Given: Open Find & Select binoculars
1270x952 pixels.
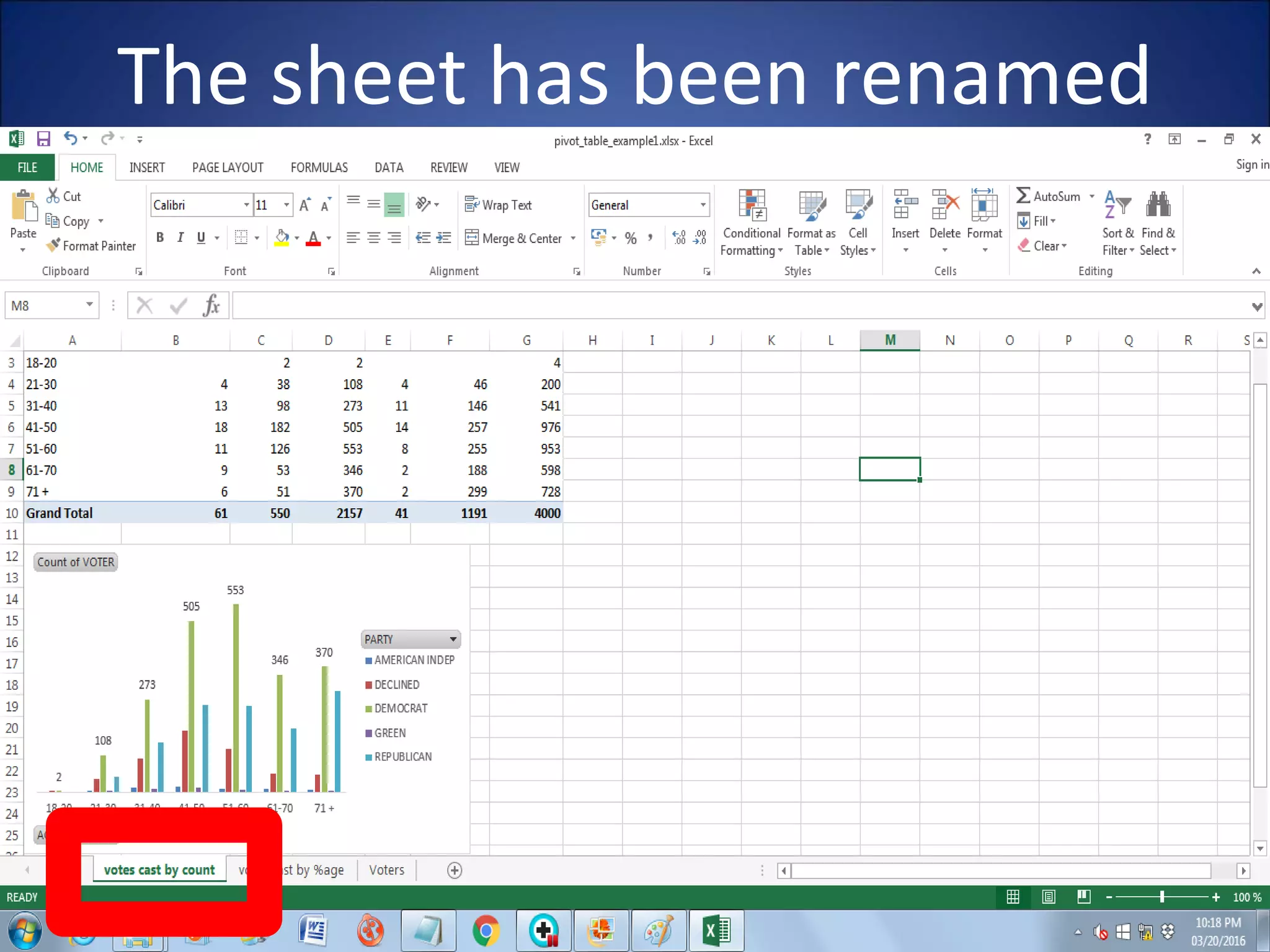Looking at the screenshot, I should click(1158, 223).
